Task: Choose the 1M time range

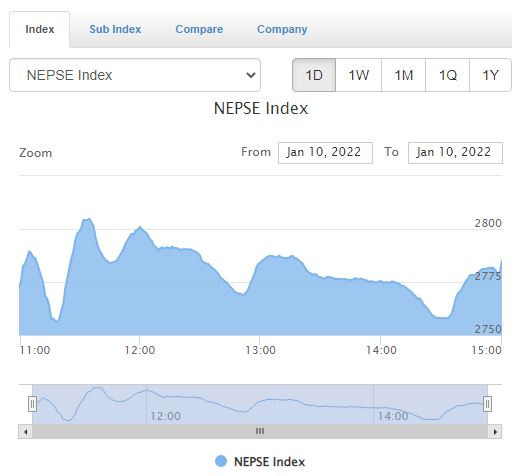Action: (x=404, y=75)
